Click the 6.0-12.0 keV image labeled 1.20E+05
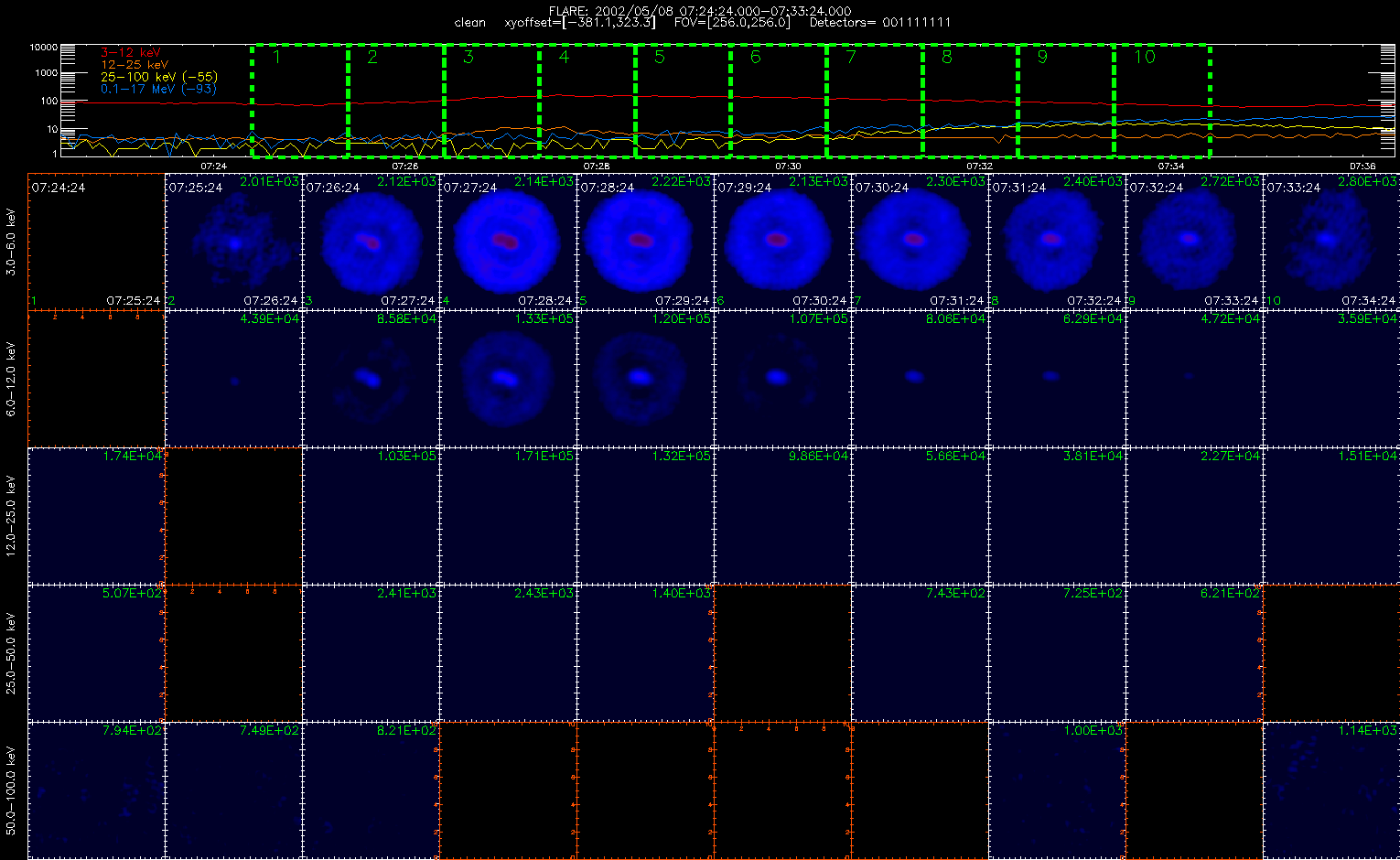 (x=645, y=378)
